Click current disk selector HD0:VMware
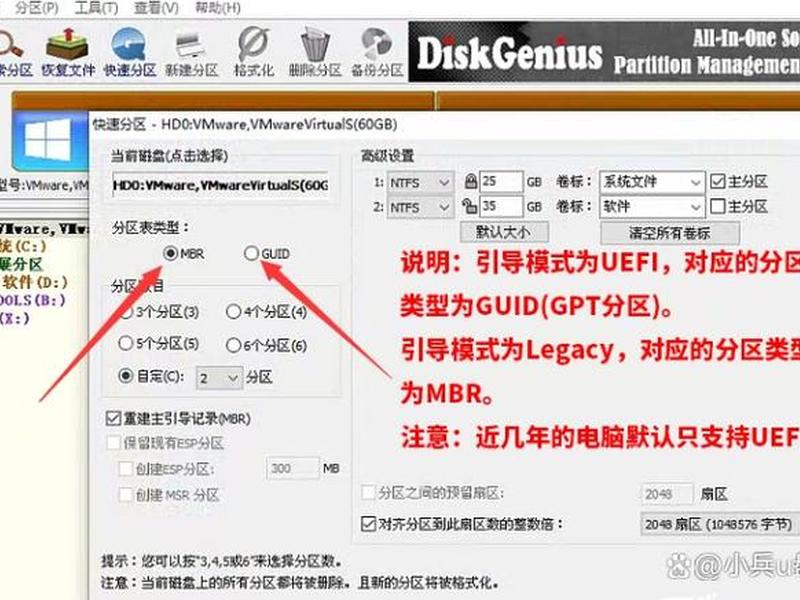The height and width of the screenshot is (600, 800). tap(220, 185)
